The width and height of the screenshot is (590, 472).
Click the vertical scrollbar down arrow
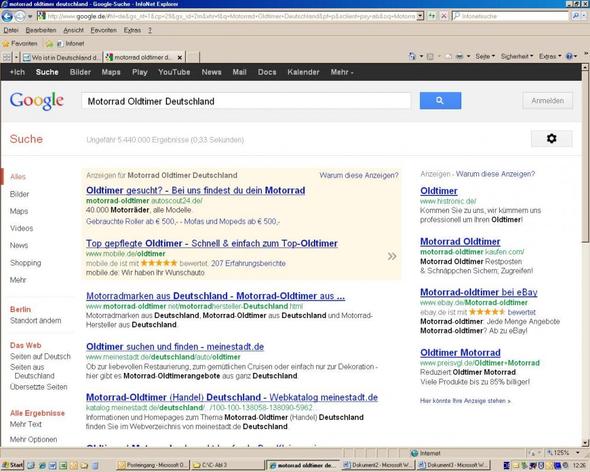point(585,443)
